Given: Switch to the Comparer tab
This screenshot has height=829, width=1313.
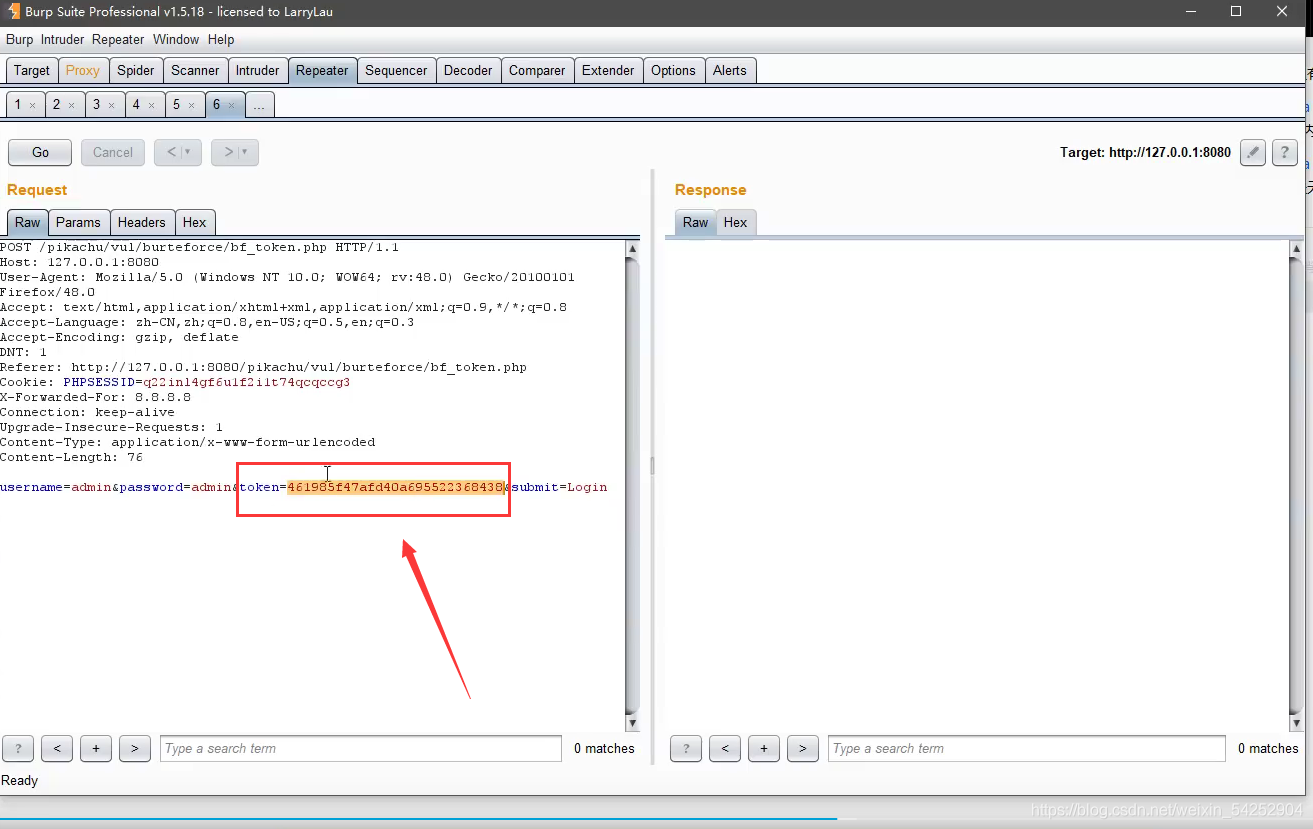Looking at the screenshot, I should (x=537, y=71).
